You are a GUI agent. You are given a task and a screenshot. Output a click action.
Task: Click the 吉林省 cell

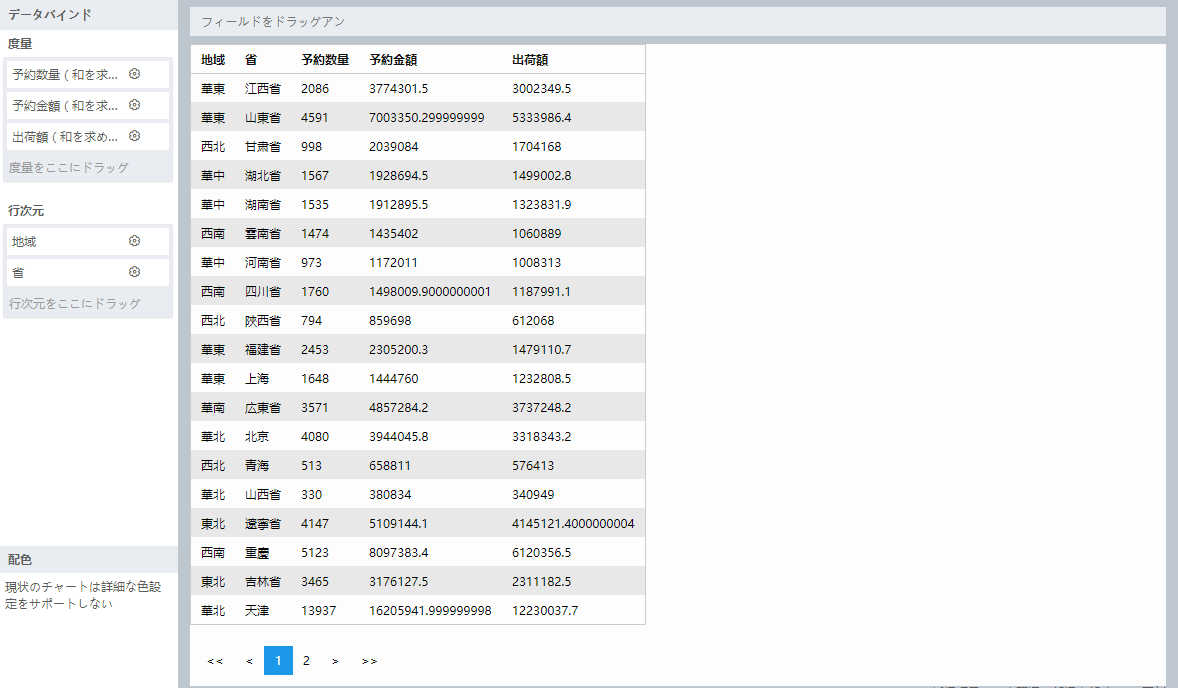pyautogui.click(x=263, y=581)
